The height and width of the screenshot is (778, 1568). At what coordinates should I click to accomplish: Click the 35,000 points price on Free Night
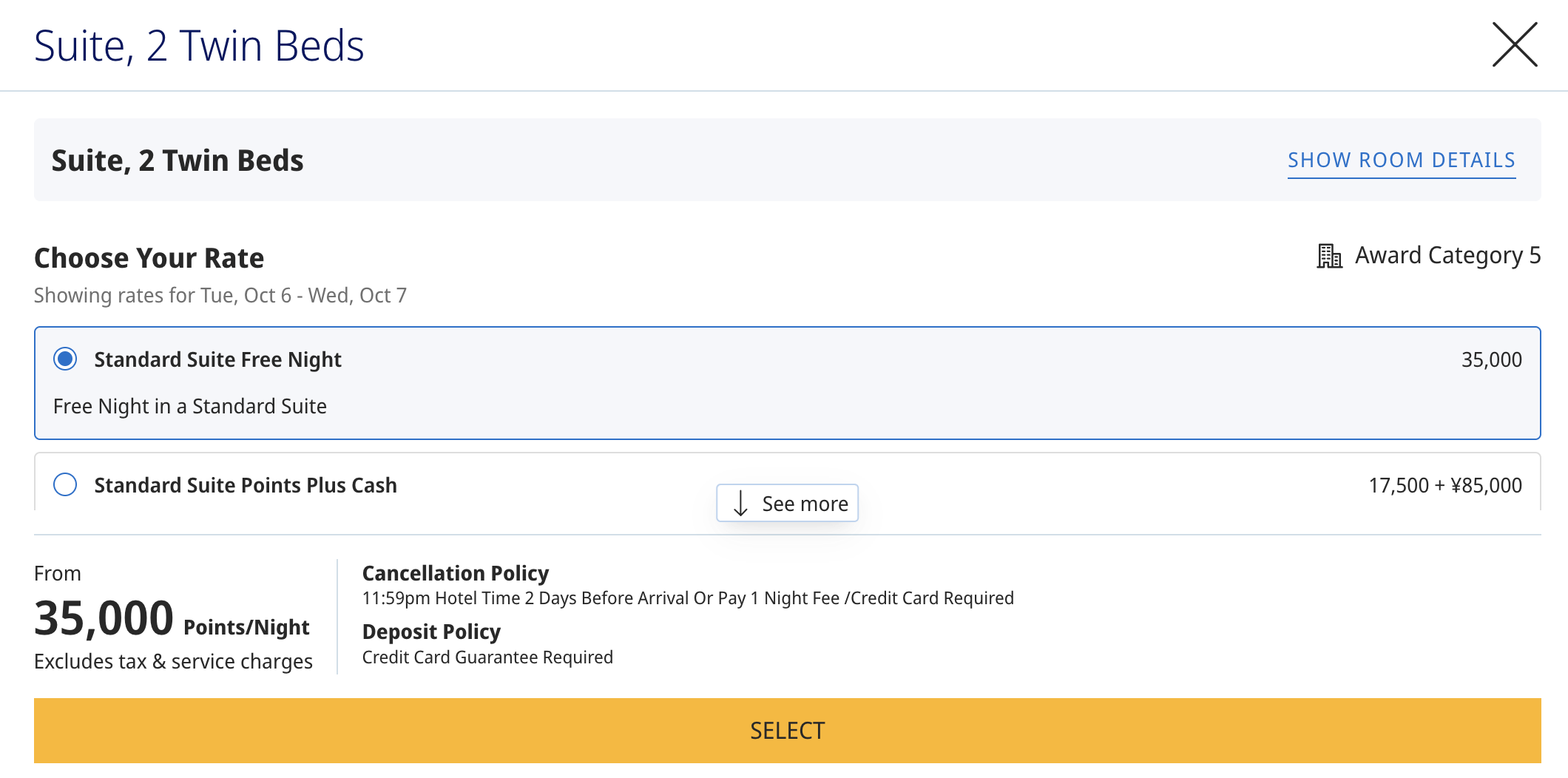(x=1491, y=360)
